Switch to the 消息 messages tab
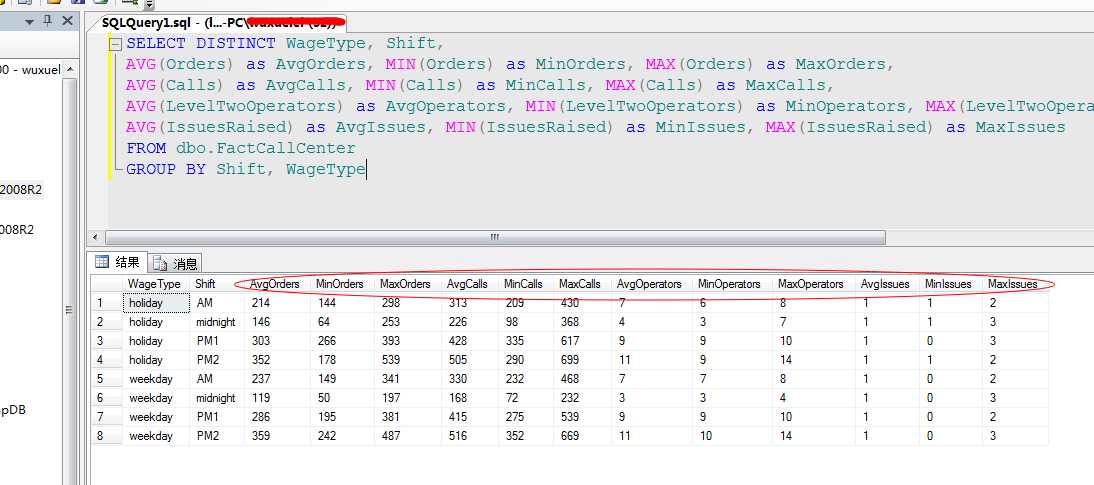Viewport: 1094px width, 485px height. [176, 264]
